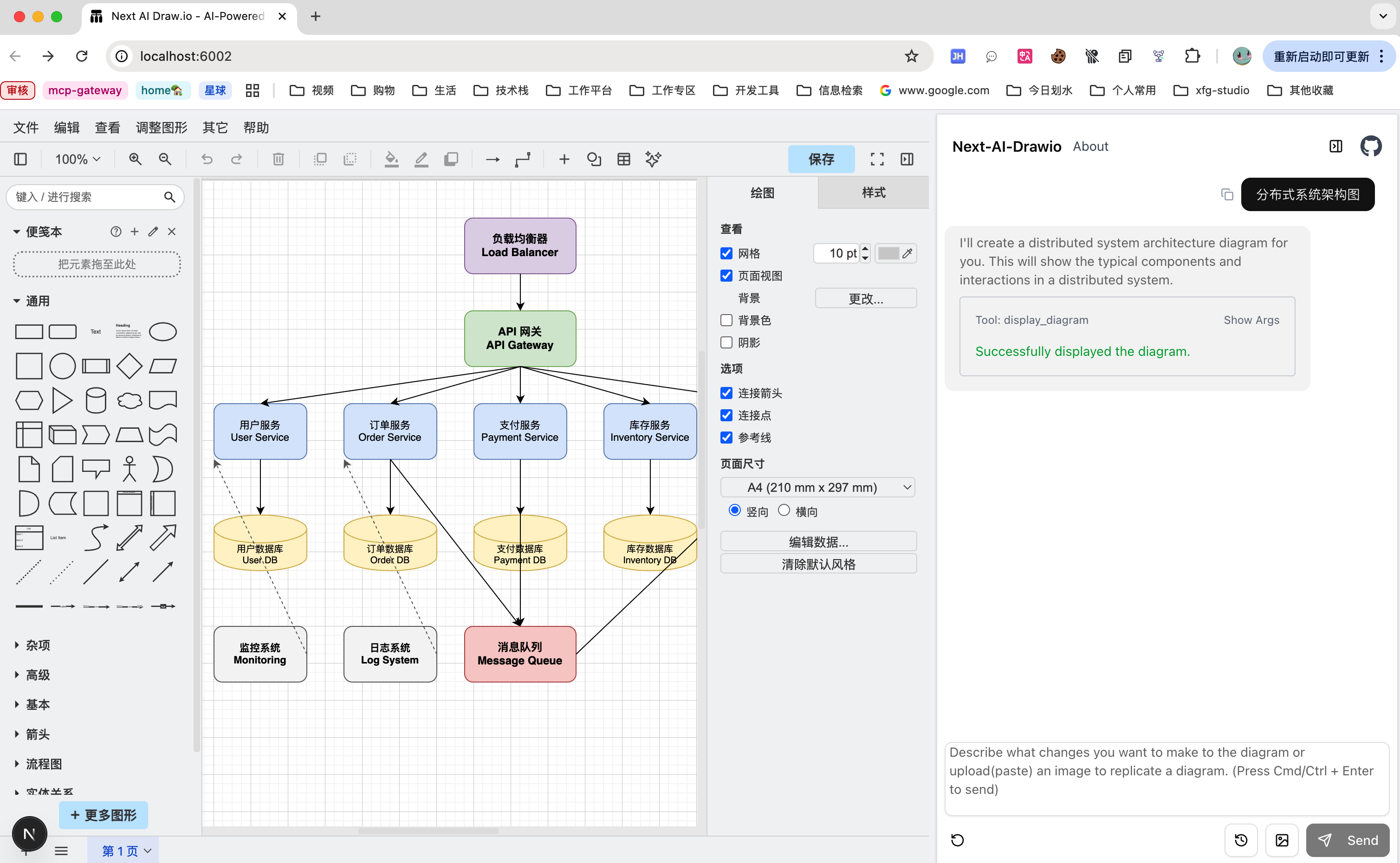The image size is (1400, 863).
Task: Open the 100% zoom level dropdown
Action: point(78,159)
